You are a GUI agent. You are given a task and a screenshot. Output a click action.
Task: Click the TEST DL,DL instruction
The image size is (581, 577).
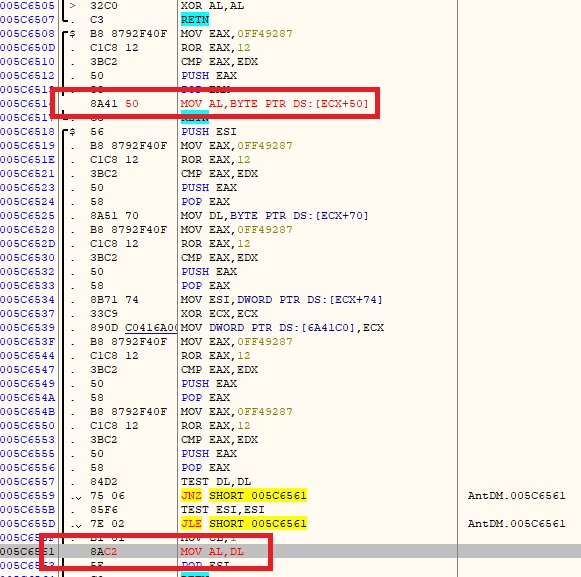pyautogui.click(x=216, y=481)
